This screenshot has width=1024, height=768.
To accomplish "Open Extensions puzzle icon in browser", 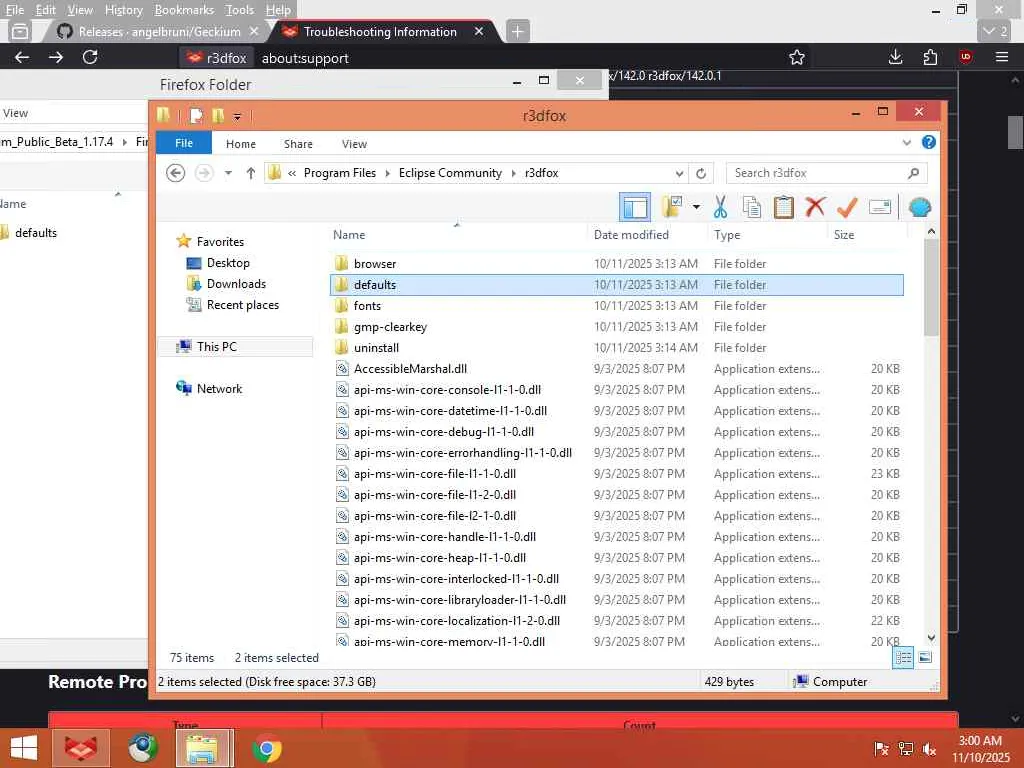I will [x=931, y=57].
